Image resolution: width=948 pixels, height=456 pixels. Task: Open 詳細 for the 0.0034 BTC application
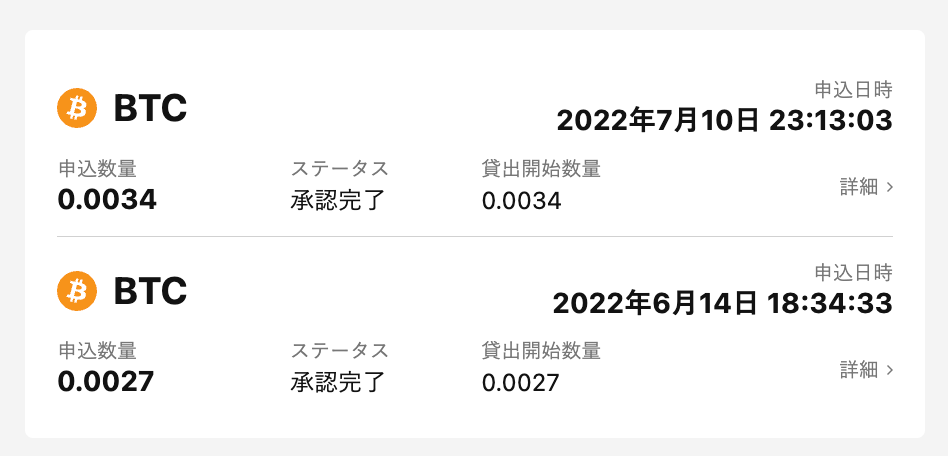[866, 187]
